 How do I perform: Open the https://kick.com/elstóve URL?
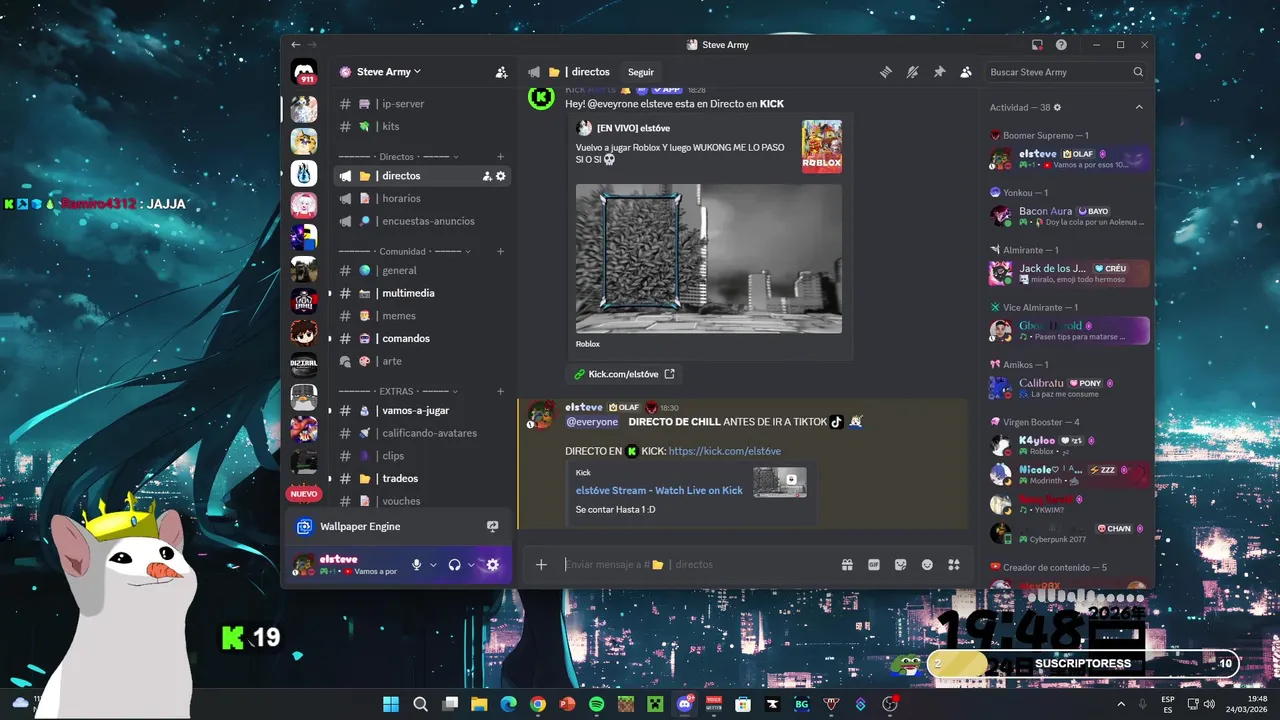725,451
